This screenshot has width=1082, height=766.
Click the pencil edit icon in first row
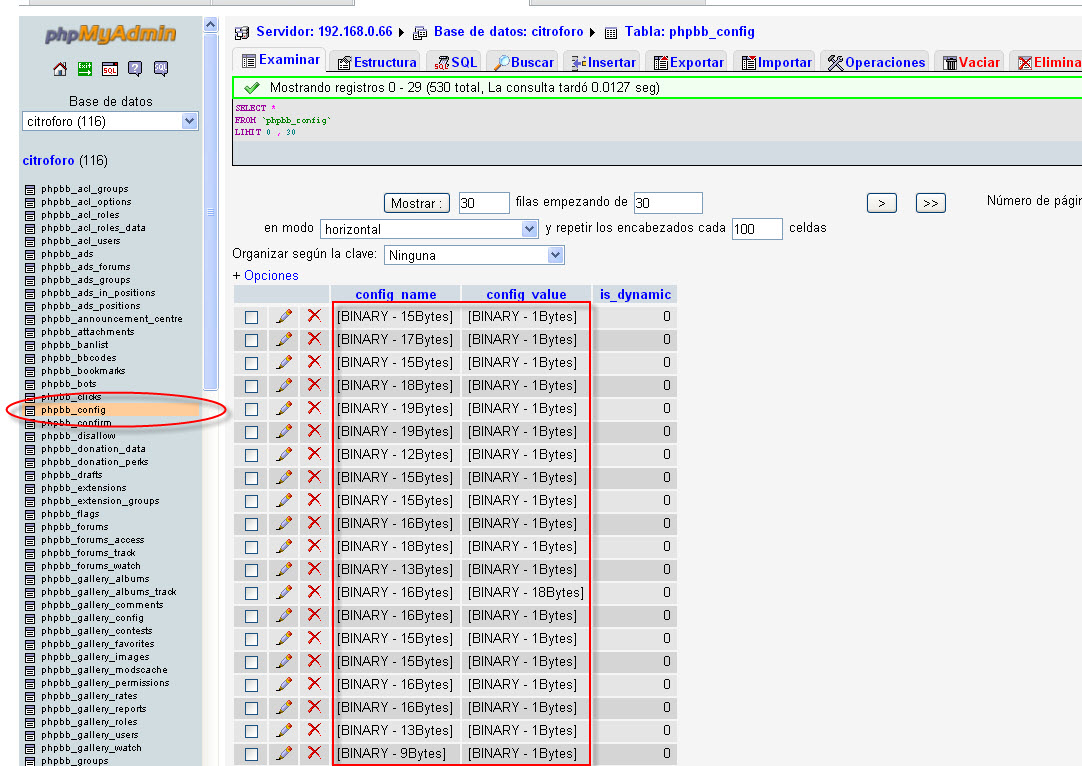click(285, 316)
